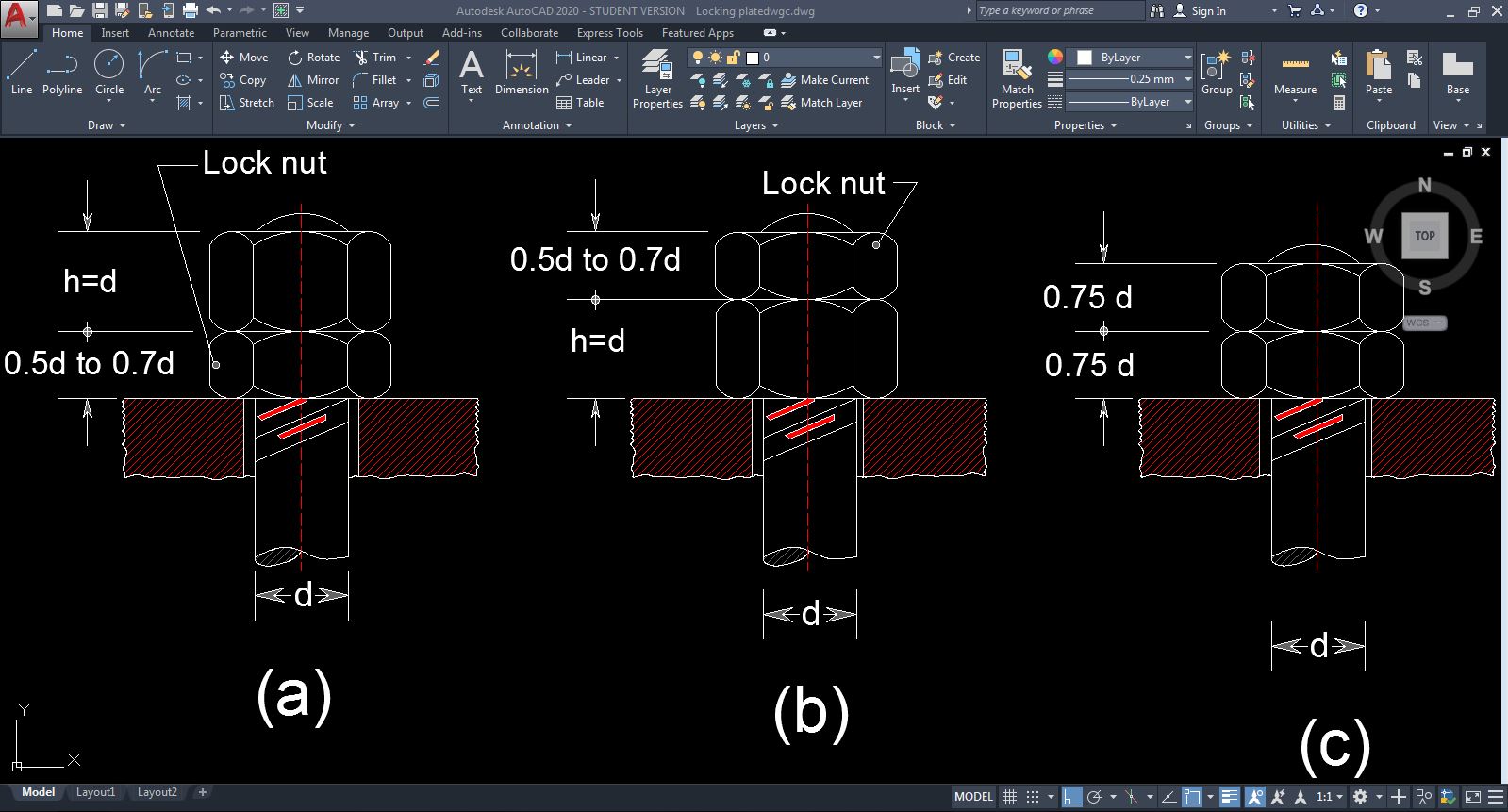Open the WCS coordinate system menu
The width and height of the screenshot is (1508, 812).
tap(1424, 323)
